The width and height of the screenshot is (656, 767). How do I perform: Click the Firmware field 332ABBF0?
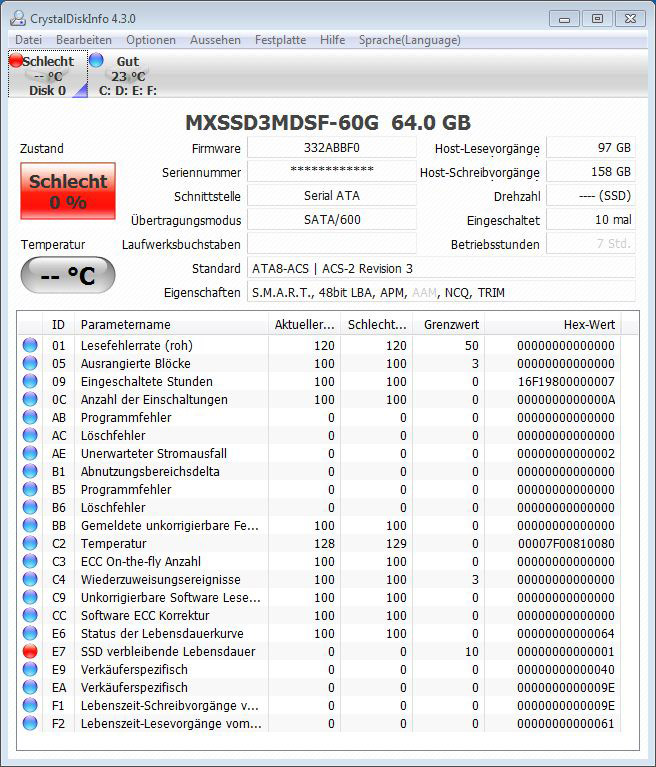point(332,148)
